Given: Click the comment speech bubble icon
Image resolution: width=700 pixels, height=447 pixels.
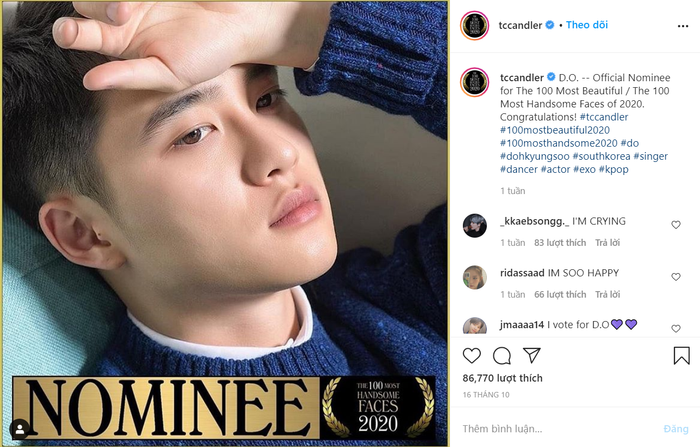Looking at the screenshot, I should (502, 355).
